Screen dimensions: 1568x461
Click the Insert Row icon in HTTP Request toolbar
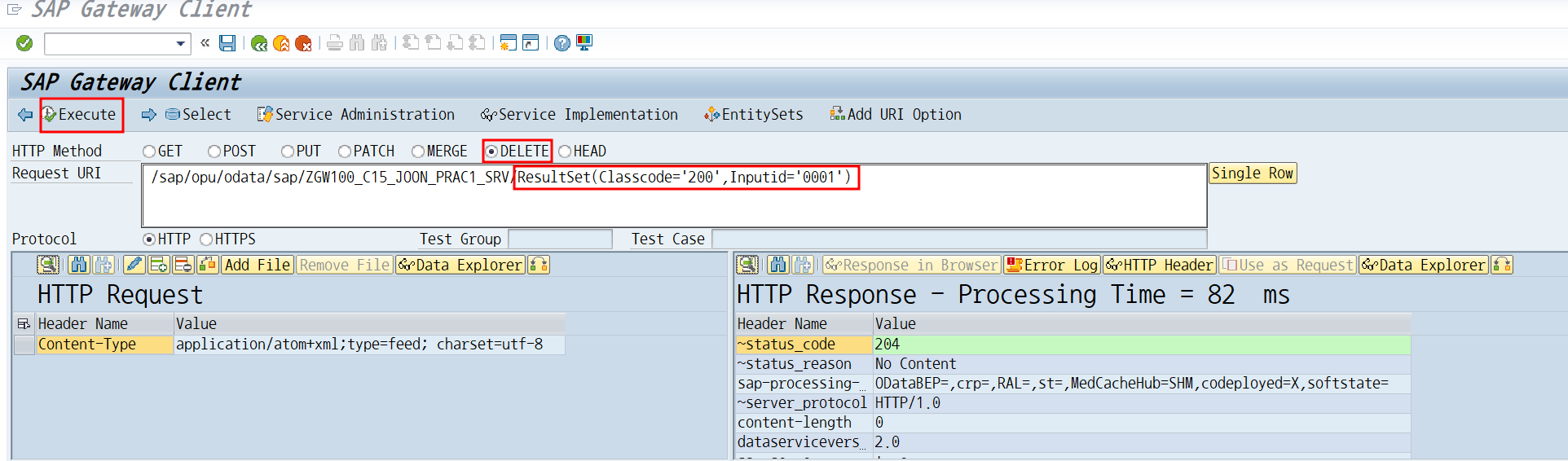pyautogui.click(x=159, y=265)
